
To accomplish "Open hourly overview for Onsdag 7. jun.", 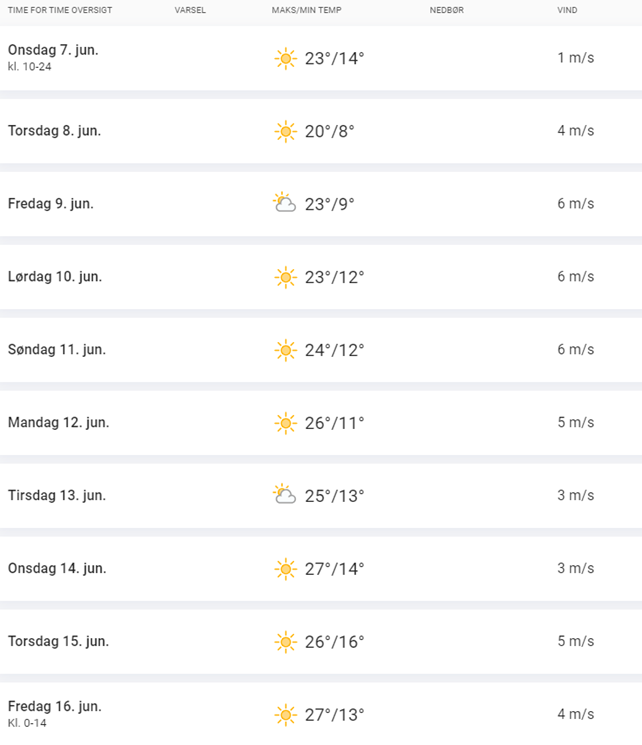I will coord(321,58).
